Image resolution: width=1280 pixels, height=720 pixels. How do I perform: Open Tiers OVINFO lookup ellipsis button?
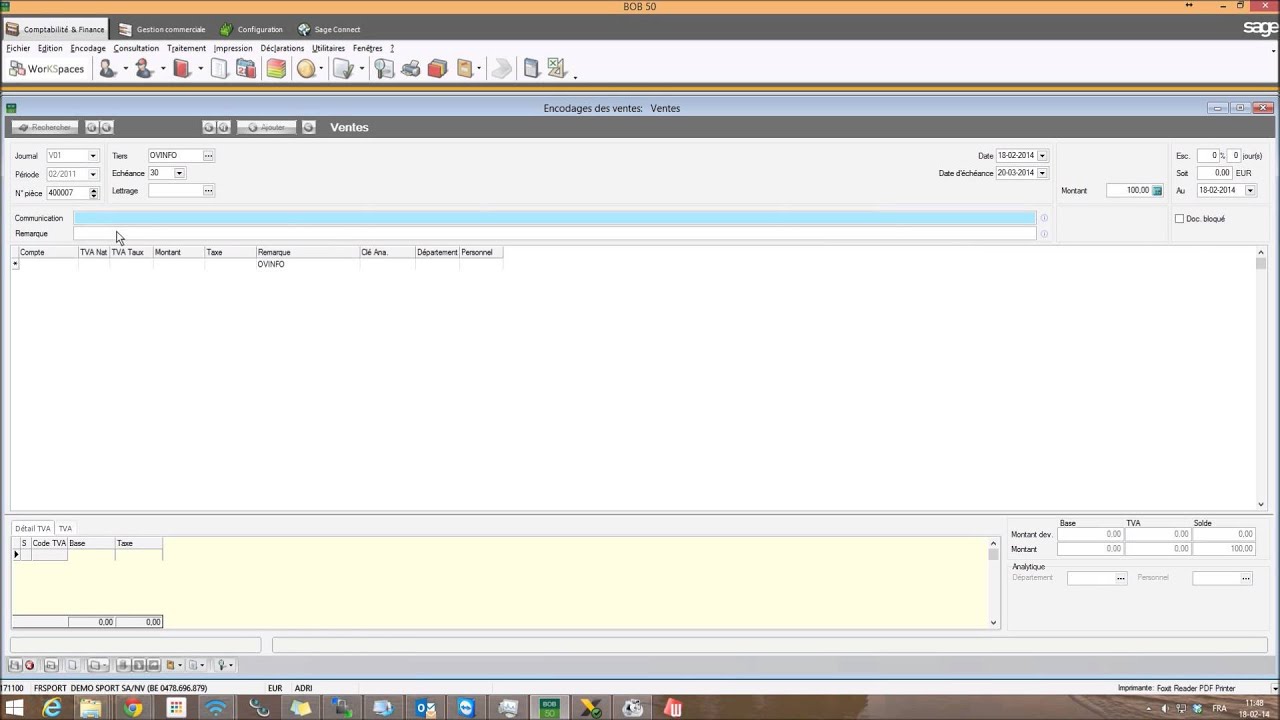(208, 156)
